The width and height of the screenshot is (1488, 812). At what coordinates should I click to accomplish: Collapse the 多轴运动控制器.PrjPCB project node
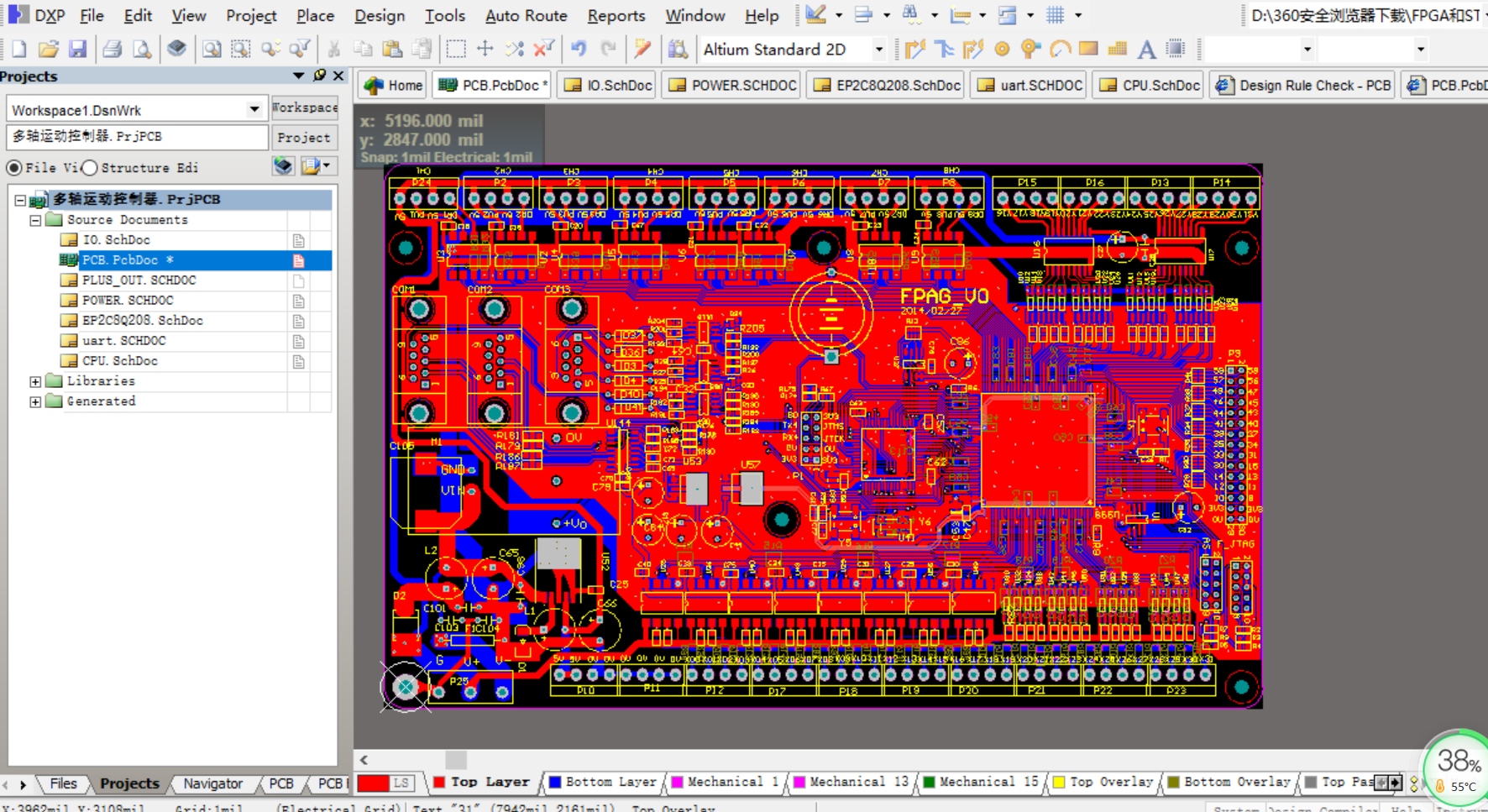(x=20, y=200)
